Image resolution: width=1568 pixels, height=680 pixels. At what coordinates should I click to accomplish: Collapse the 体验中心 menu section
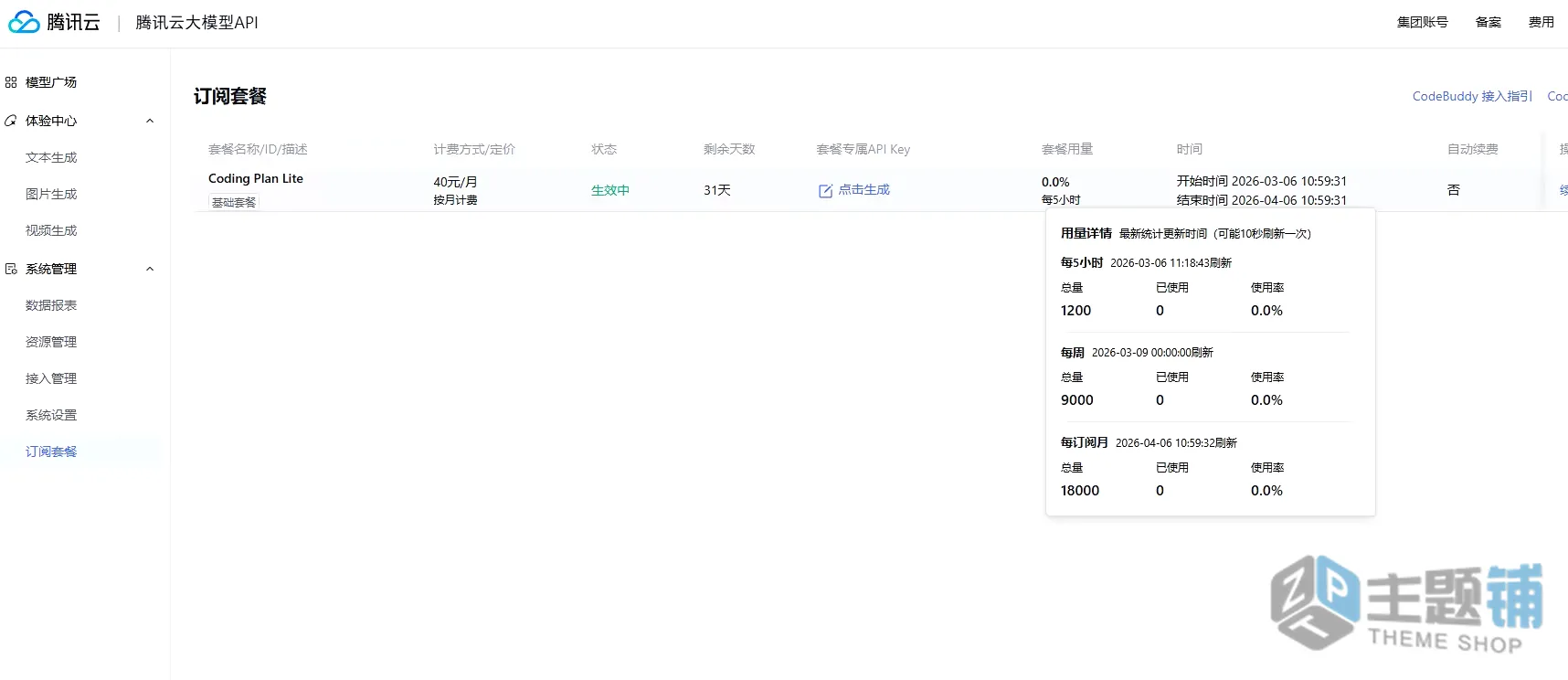tap(150, 121)
